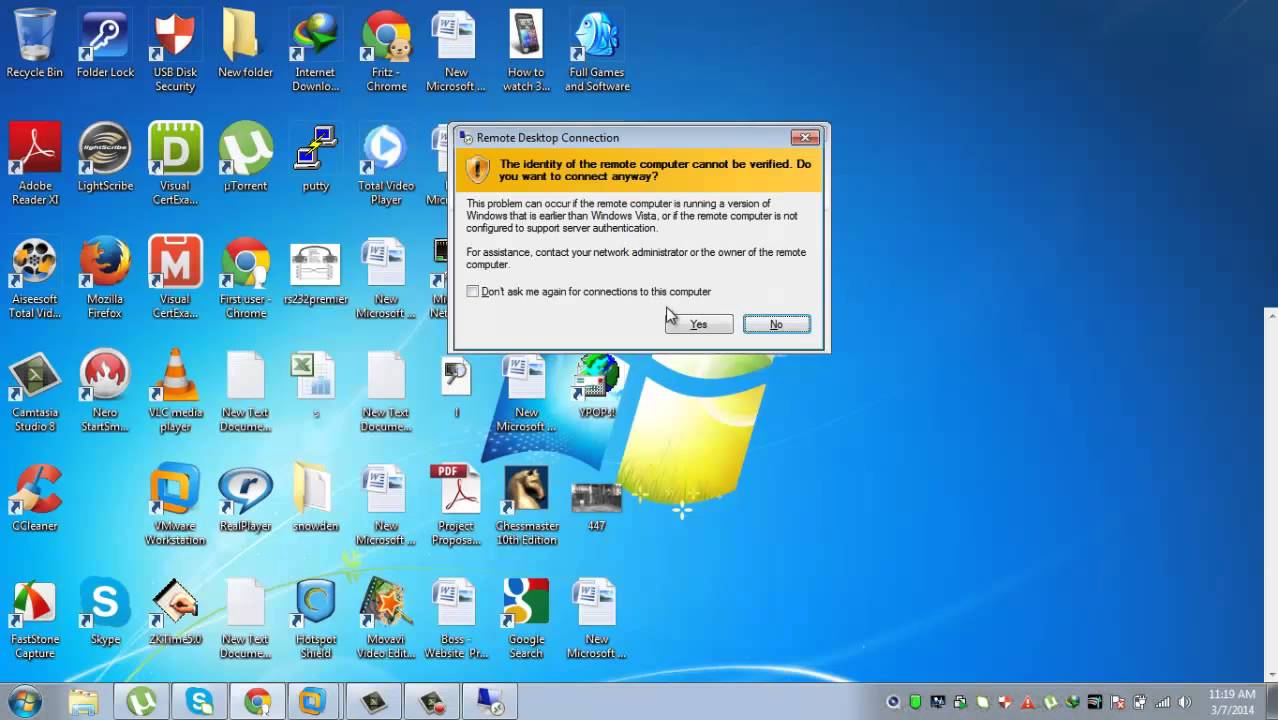
Task: Select the 'How to watch 3...' file
Action: pyautogui.click(x=526, y=51)
